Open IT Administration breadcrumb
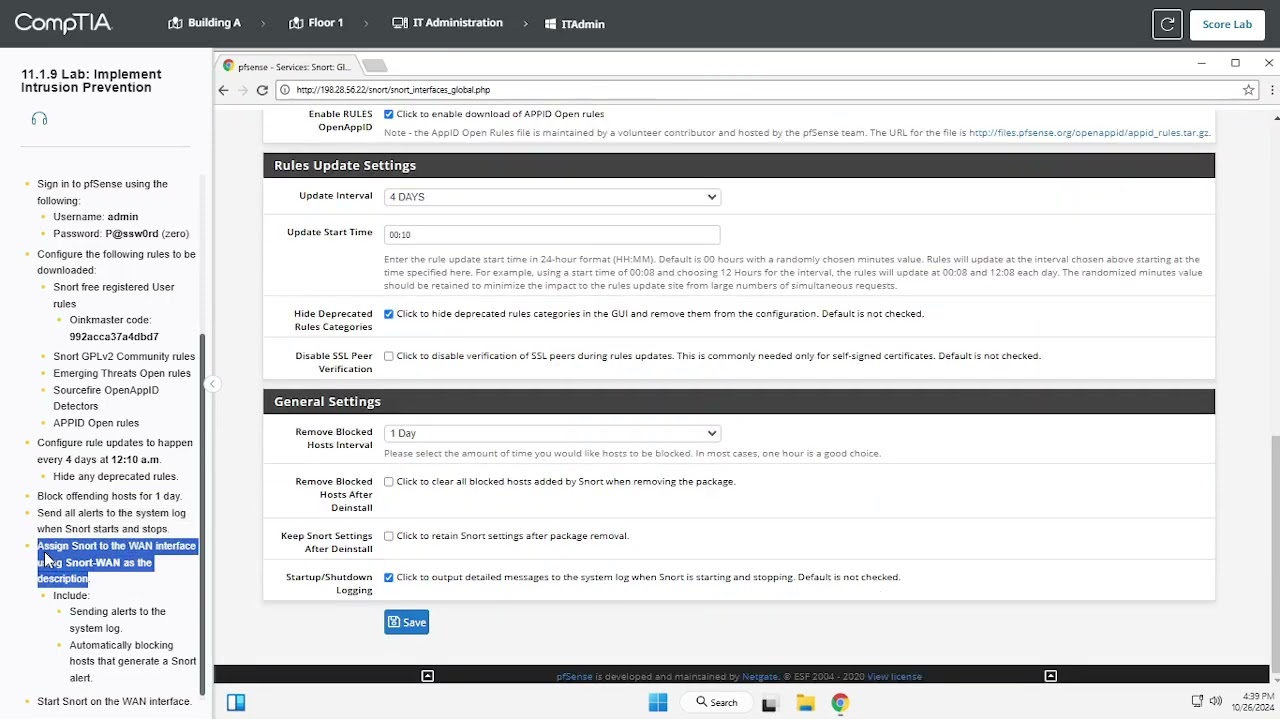This screenshot has width=1280, height=720. click(x=447, y=23)
